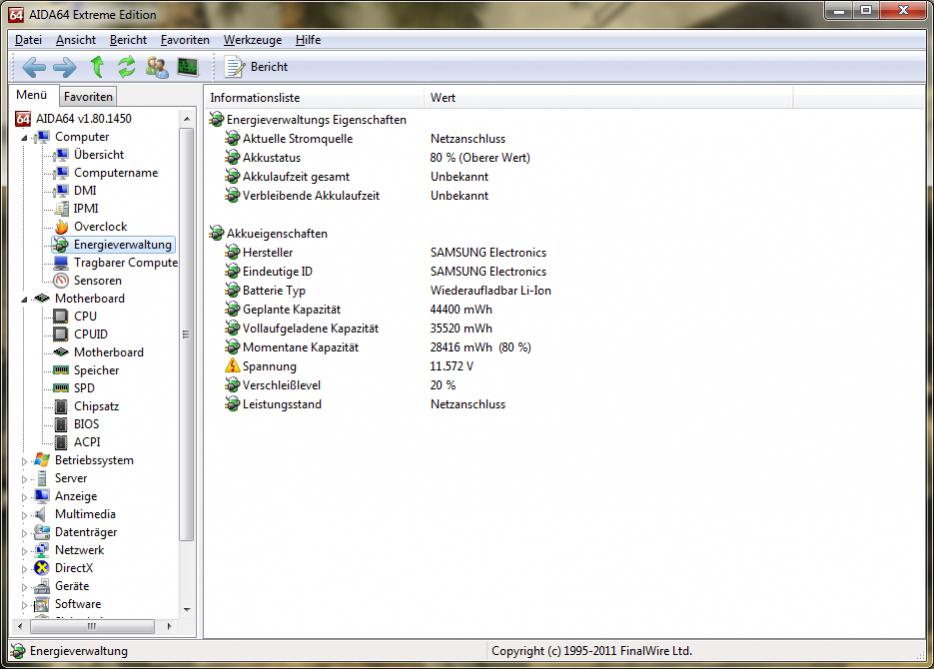Click the horizontal scrollbar thumb in tree
Screen dimensions: 934x669
coord(92,626)
